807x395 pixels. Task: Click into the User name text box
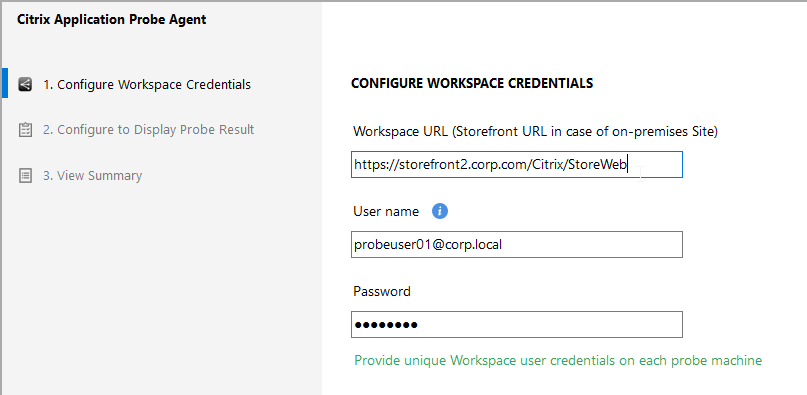pyautogui.click(x=517, y=245)
